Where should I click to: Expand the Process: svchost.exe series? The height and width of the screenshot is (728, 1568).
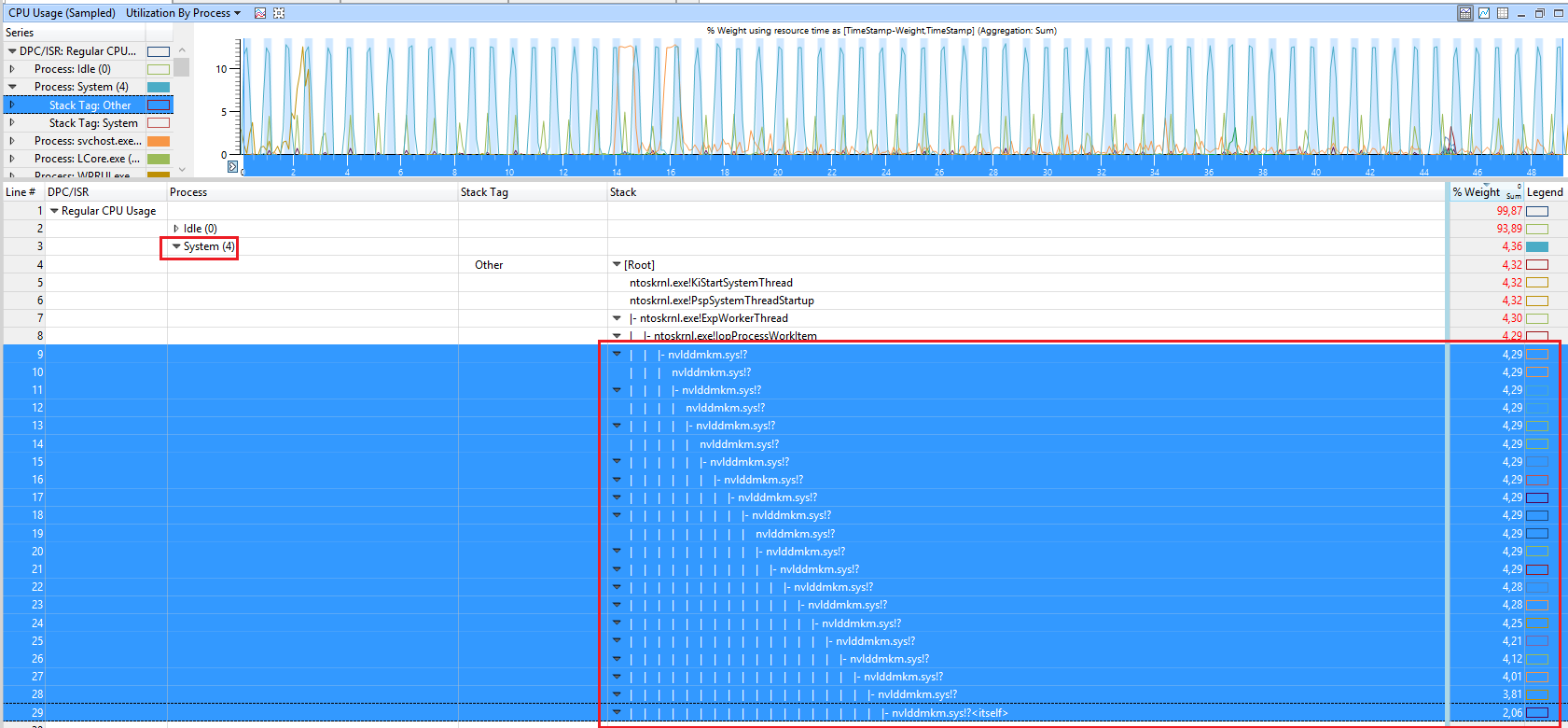(12, 141)
